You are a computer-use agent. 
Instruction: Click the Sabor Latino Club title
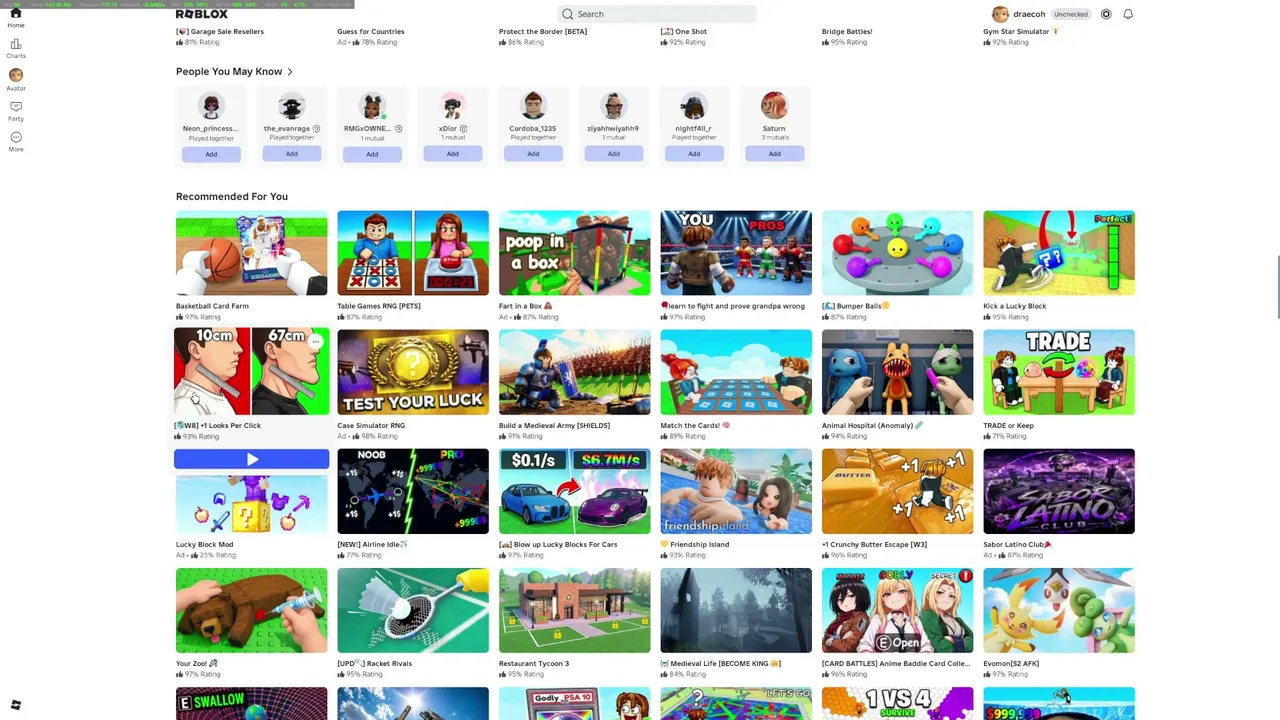1018,545
